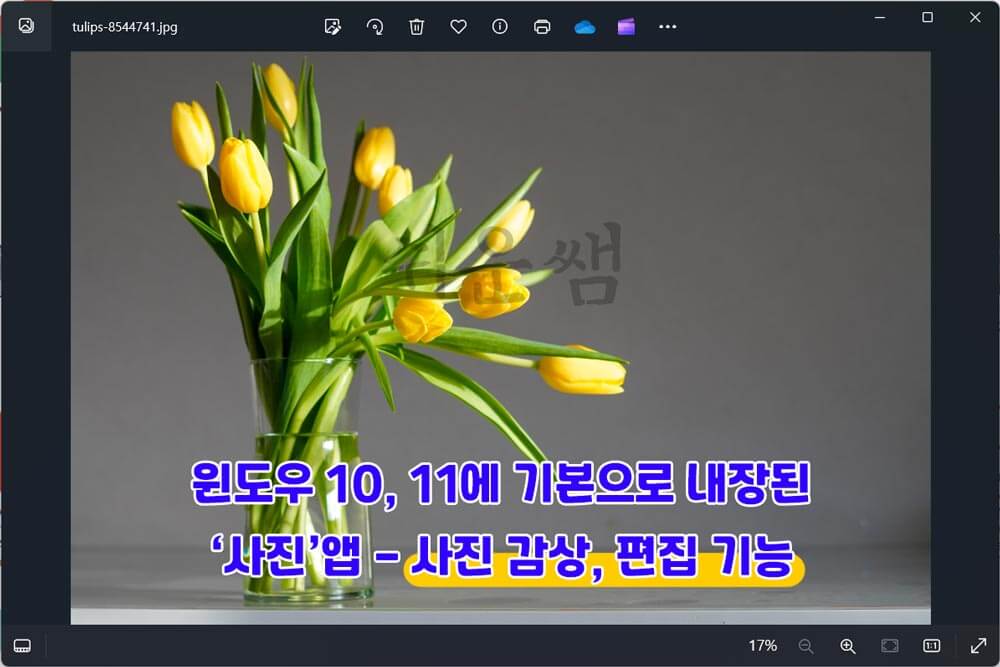Zoom out of the photo
Image resolution: width=1000 pixels, height=667 pixels.
click(806, 646)
